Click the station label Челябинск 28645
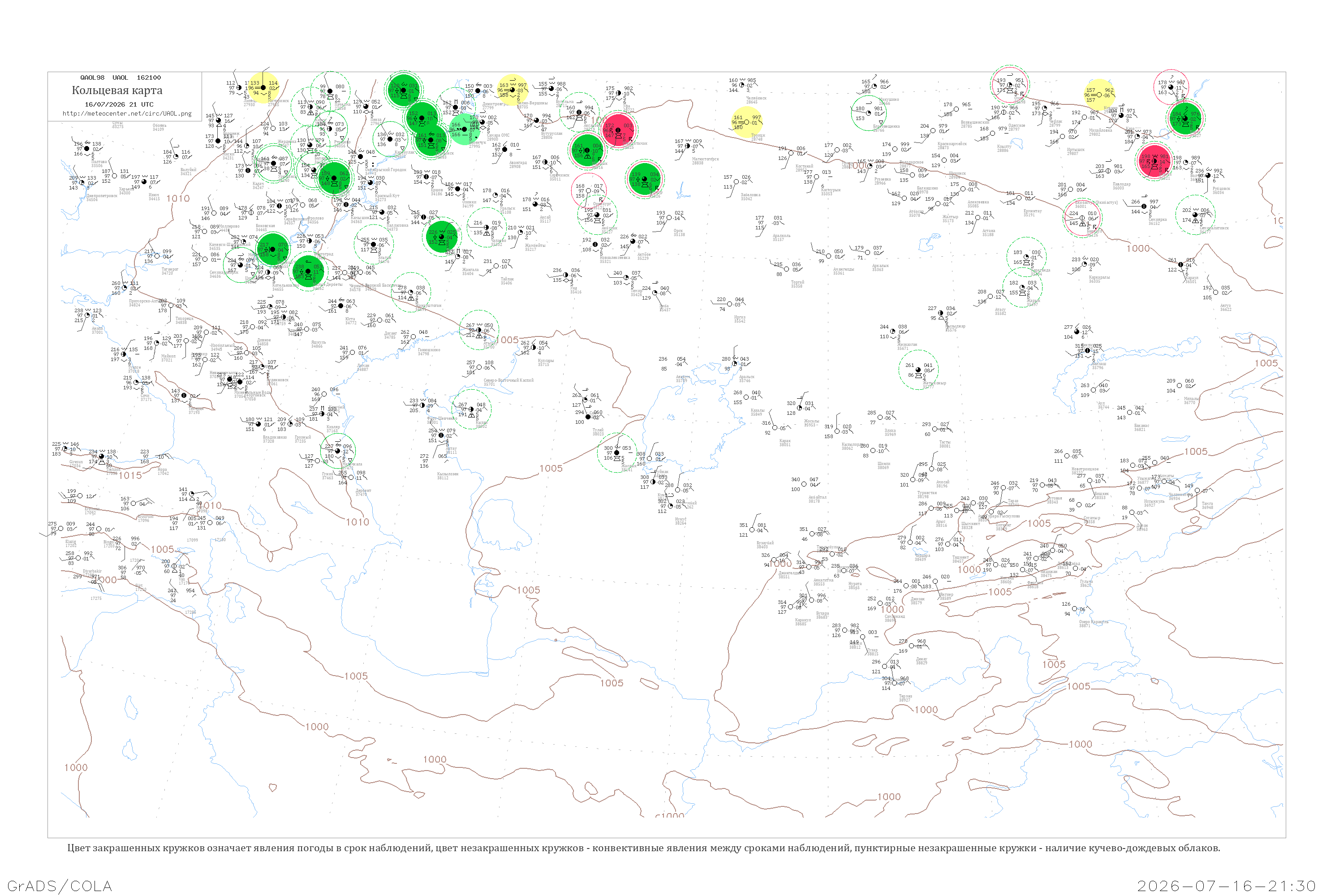Screen dimensions: 1344x896 pyautogui.click(x=756, y=100)
